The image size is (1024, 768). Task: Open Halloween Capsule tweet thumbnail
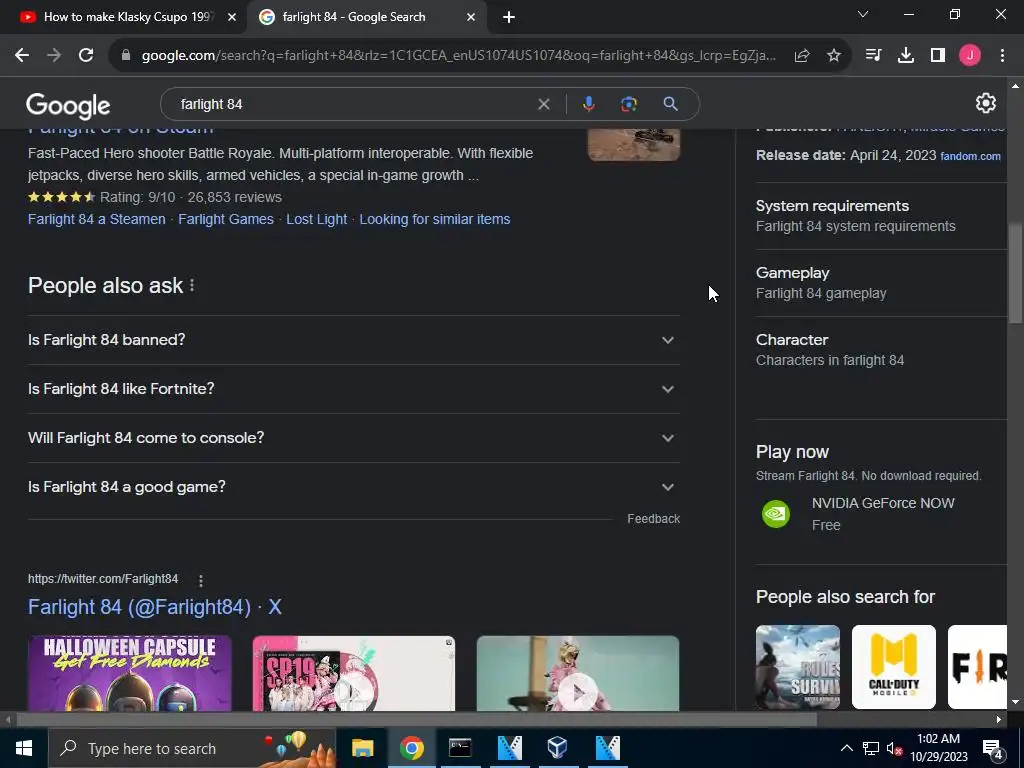click(x=130, y=673)
